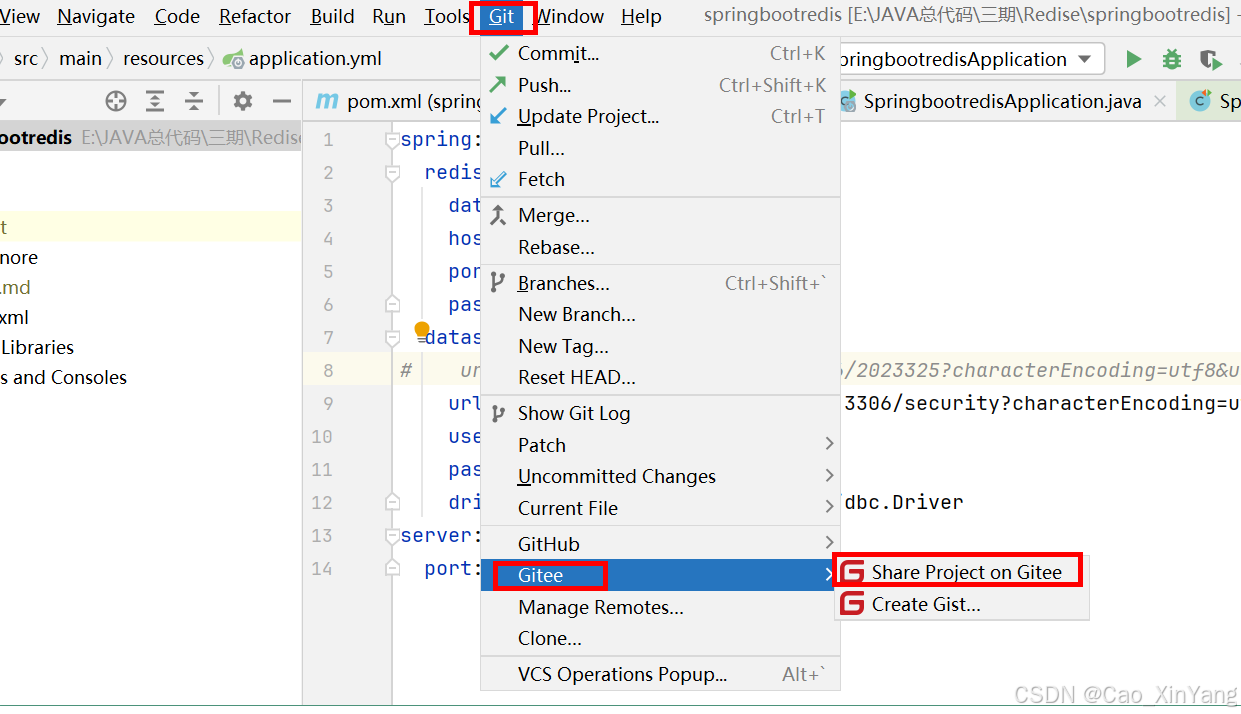Screen dimensions: 1241x714
Task: Switch to SpringbootredisApplication.java tab
Action: coord(1003,101)
